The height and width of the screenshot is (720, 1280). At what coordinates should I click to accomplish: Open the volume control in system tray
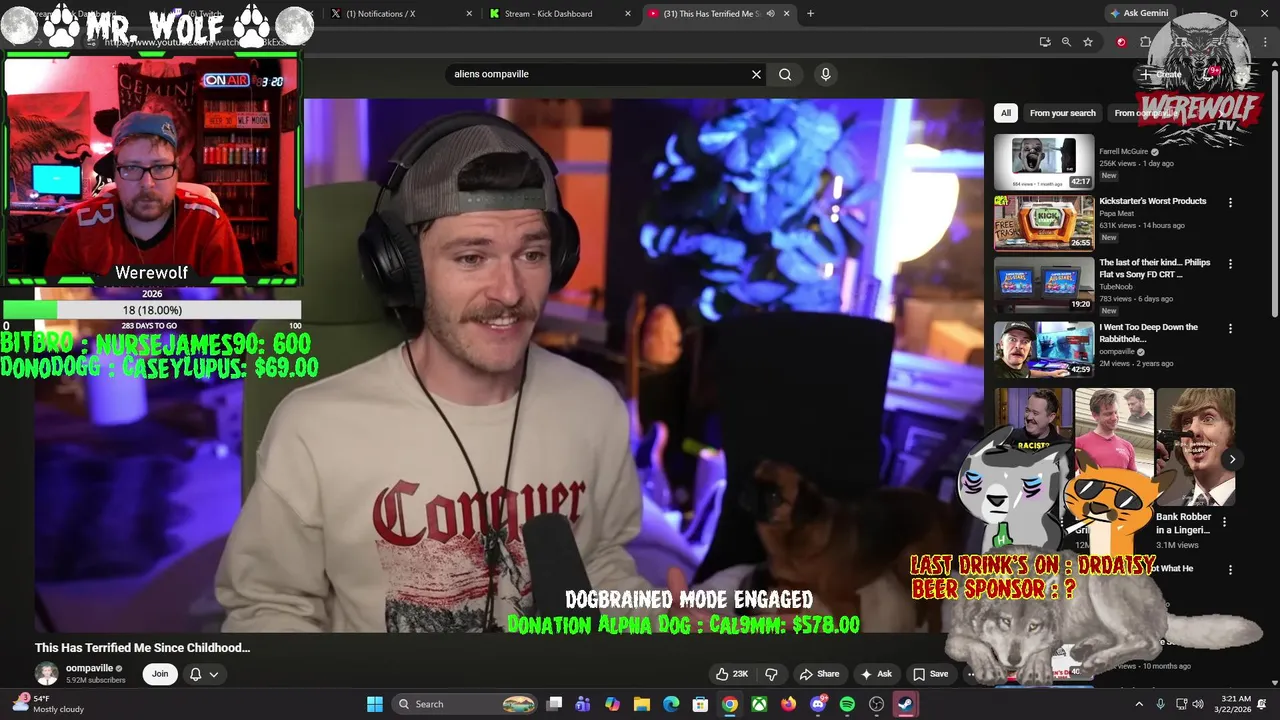click(1199, 704)
